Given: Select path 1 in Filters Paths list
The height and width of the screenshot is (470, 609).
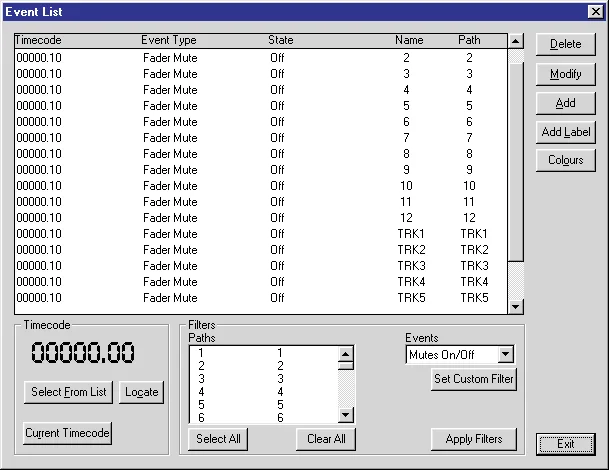Looking at the screenshot, I should (264, 353).
